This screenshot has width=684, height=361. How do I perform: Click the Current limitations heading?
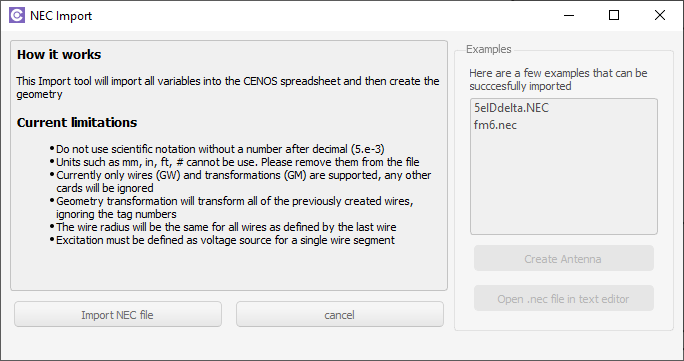click(x=77, y=123)
